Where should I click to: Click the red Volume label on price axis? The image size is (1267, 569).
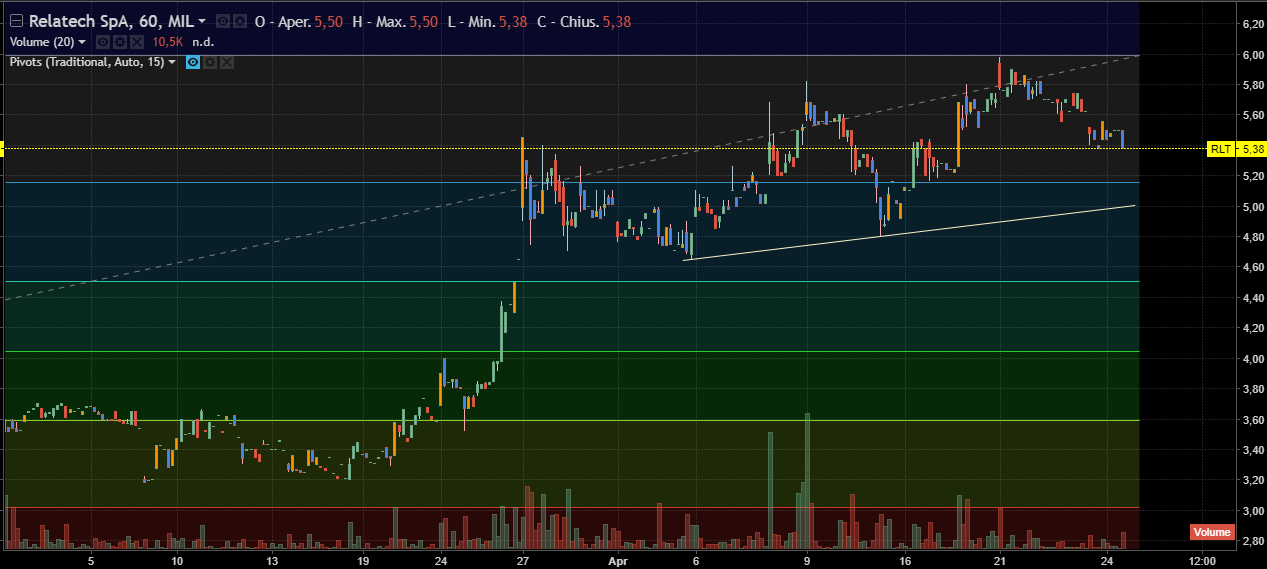point(1211,532)
